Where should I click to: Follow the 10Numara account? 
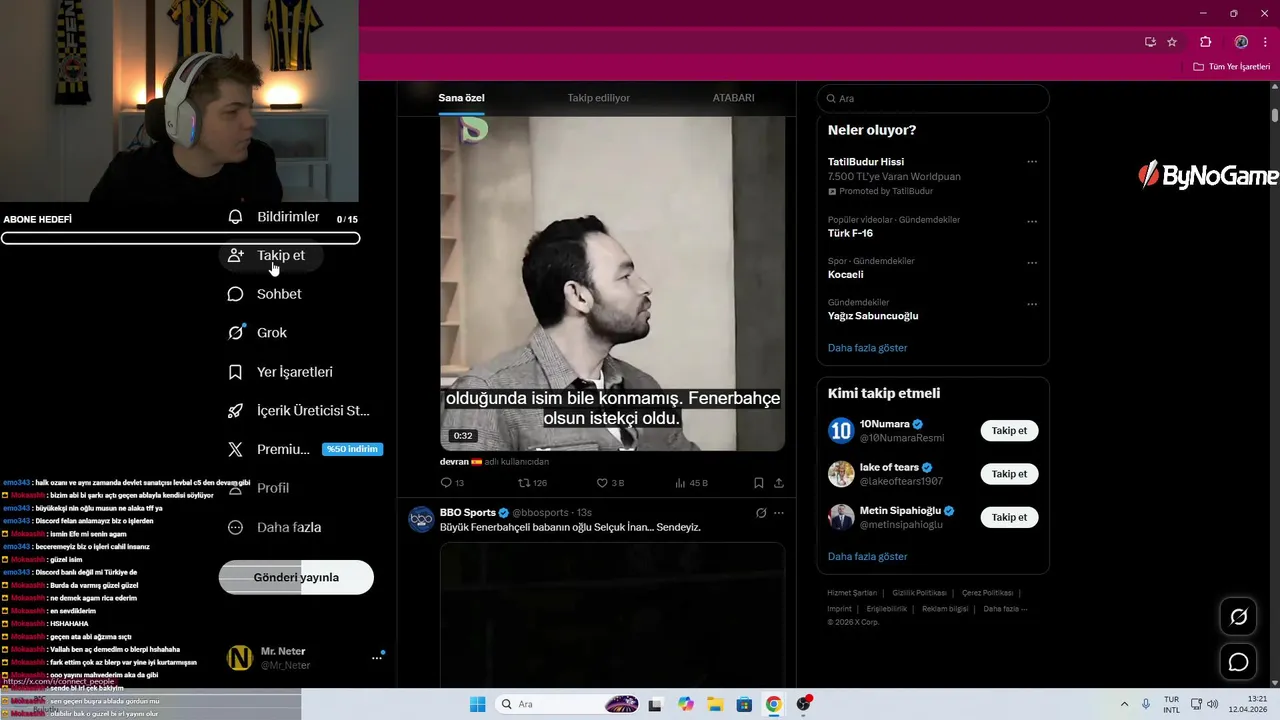[1009, 431]
